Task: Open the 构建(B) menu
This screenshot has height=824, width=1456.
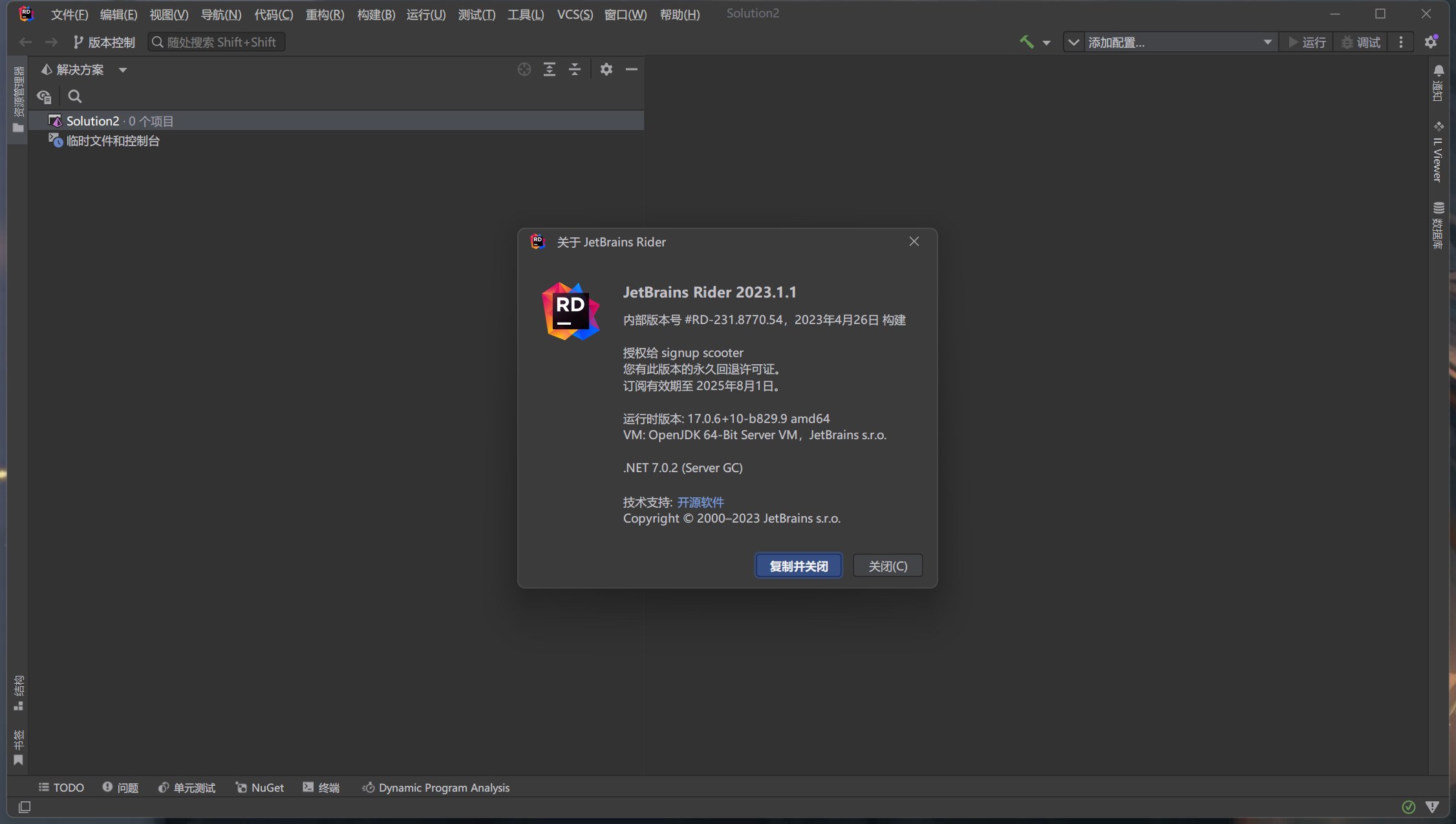Action: (x=376, y=14)
